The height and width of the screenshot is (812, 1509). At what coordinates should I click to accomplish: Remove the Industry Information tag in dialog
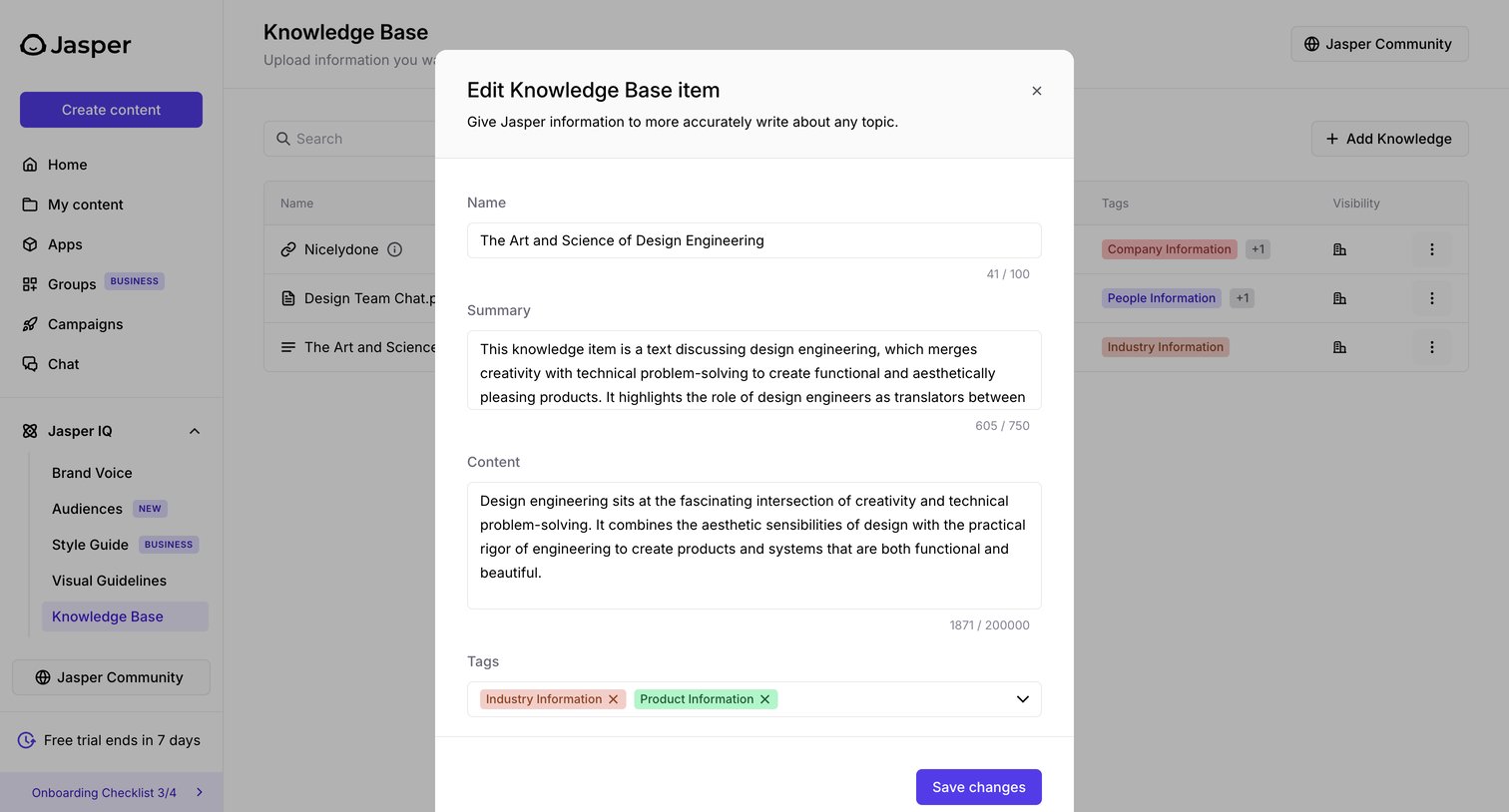[x=614, y=699]
